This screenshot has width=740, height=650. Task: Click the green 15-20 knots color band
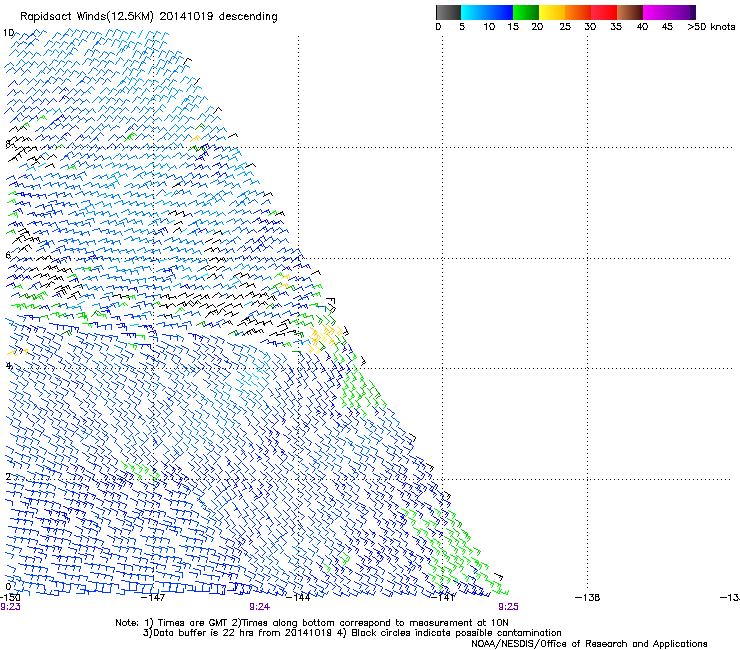pos(526,12)
